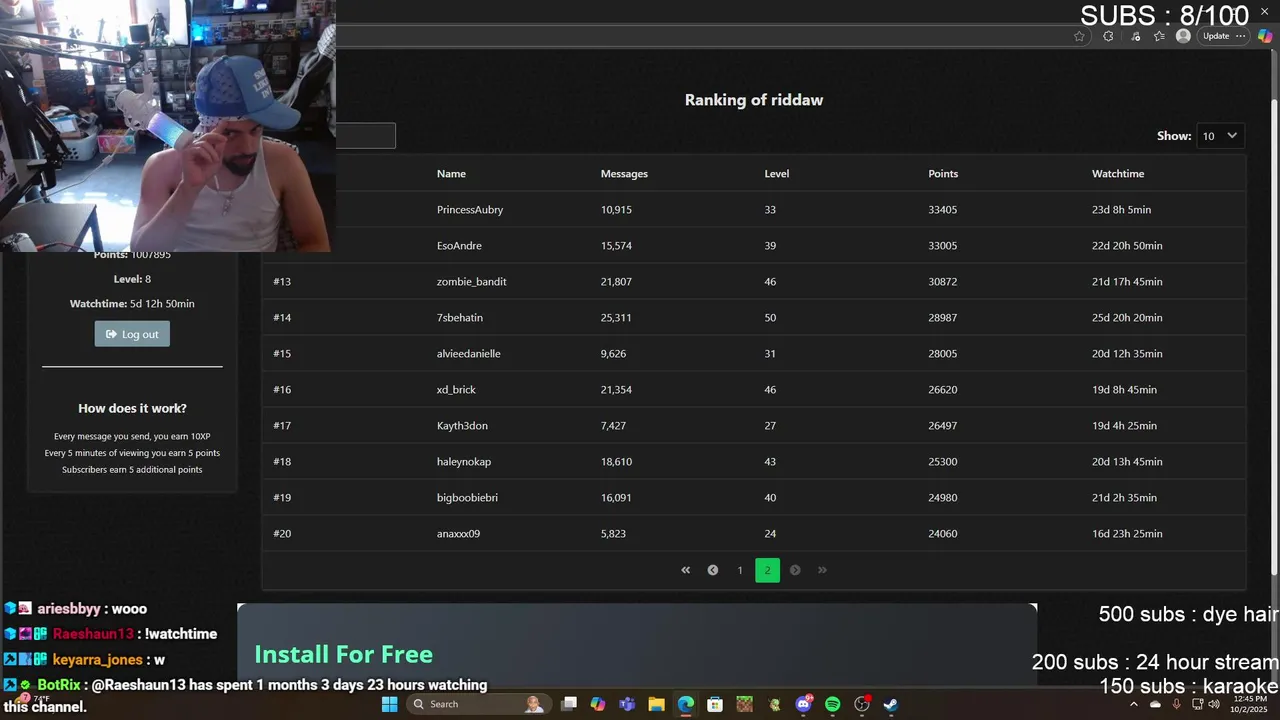Click rank #13 cell

click(282, 282)
